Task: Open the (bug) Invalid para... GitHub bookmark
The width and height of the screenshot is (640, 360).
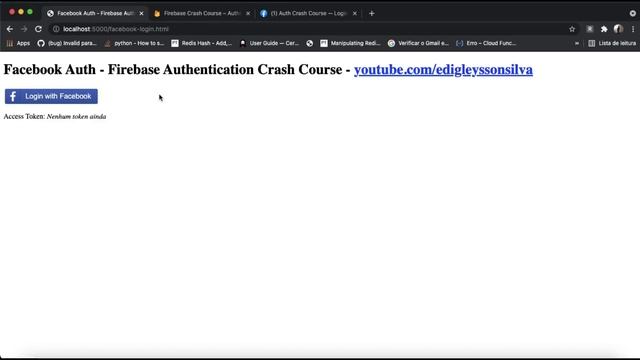Action: 67,43
